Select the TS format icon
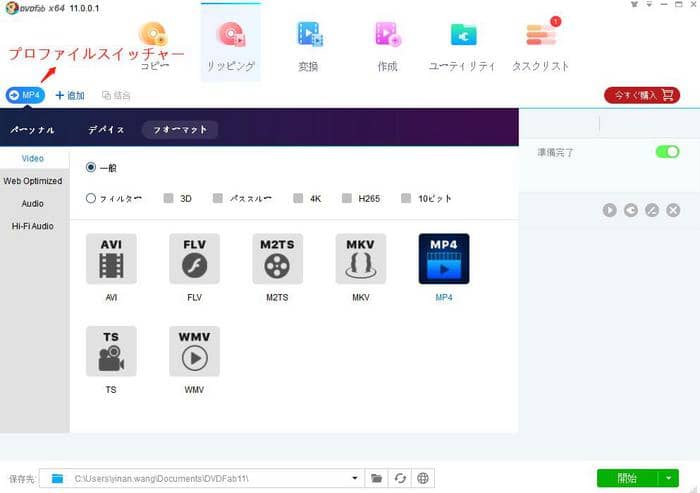Screen dimensions: 700x493 111,351
